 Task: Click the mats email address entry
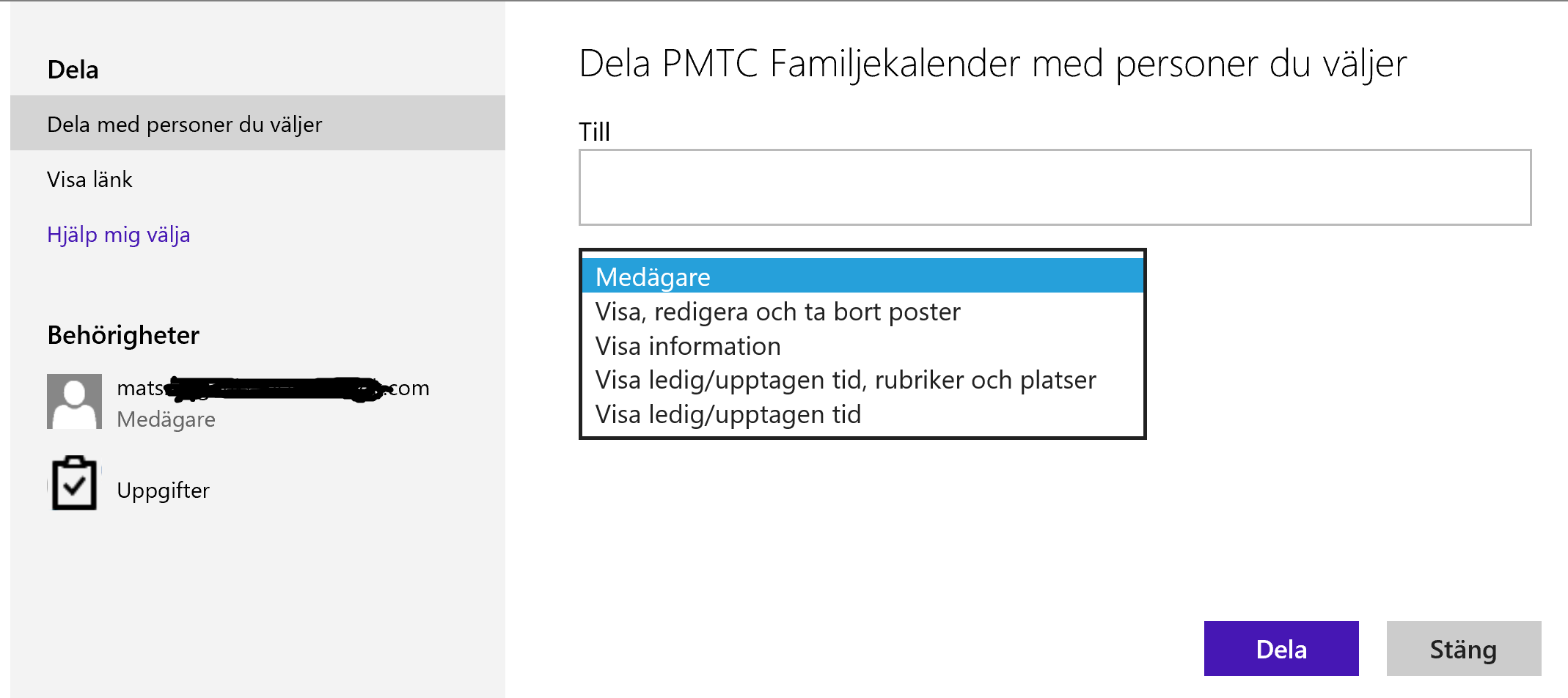click(273, 388)
